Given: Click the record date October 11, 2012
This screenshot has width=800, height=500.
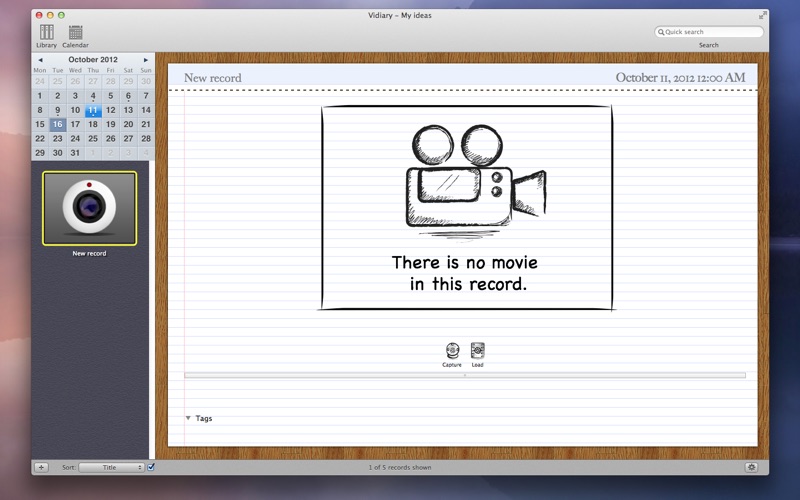Looking at the screenshot, I should pyautogui.click(x=680, y=78).
